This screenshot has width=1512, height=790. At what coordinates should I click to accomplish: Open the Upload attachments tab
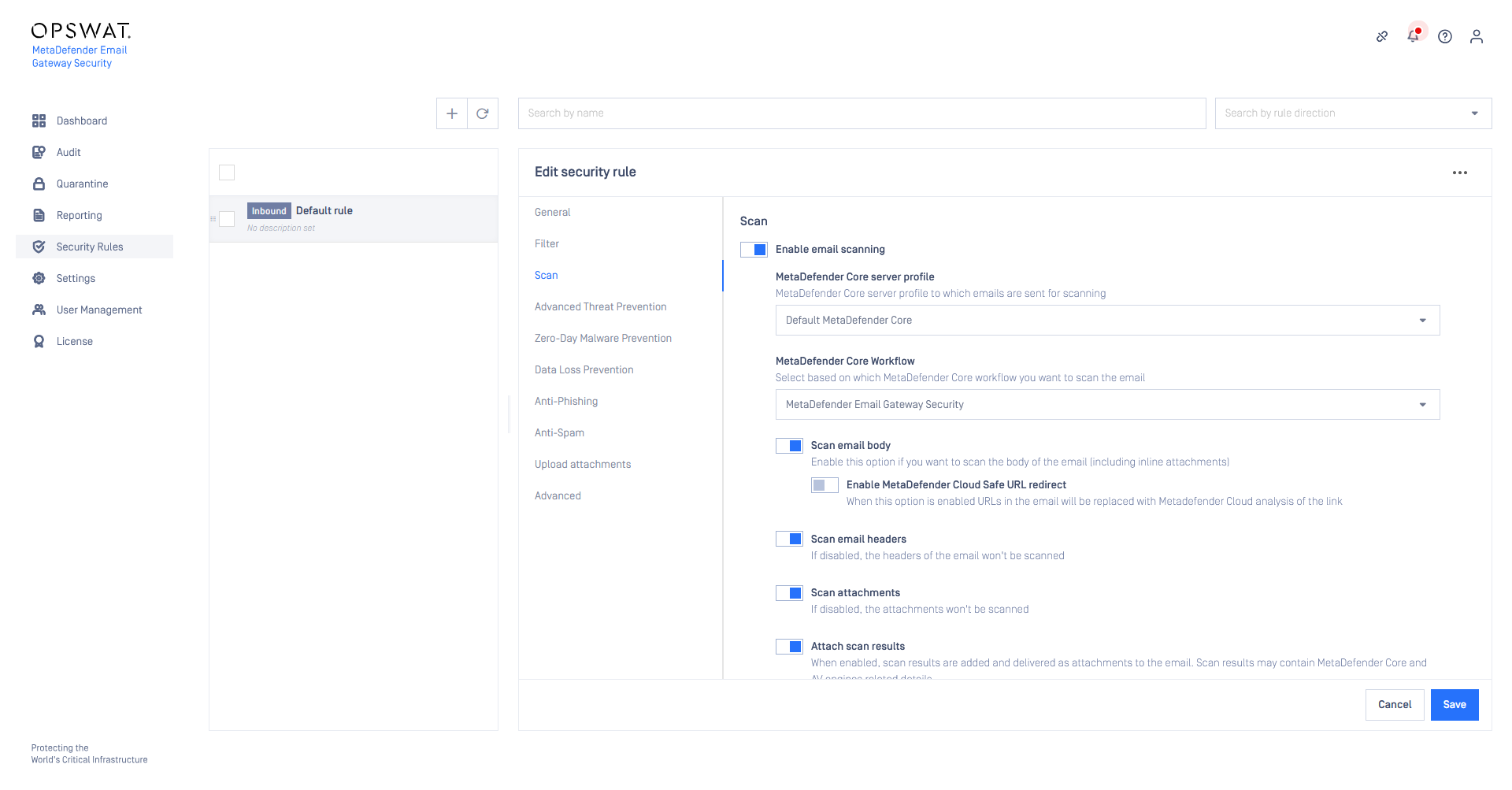pos(582,465)
